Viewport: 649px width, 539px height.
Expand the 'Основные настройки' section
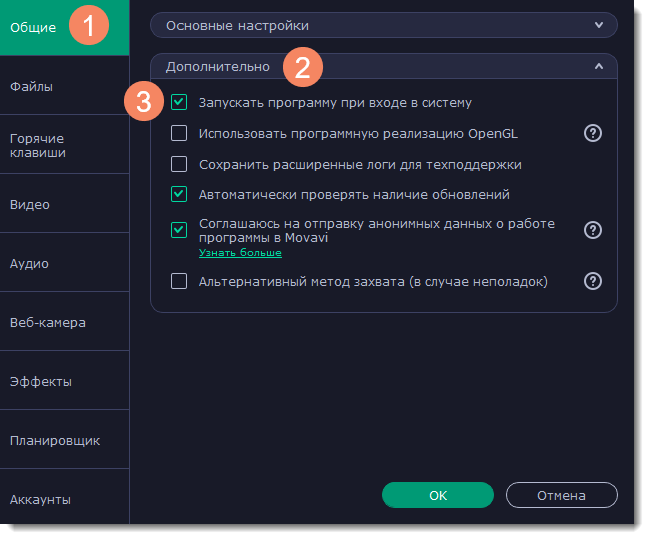599,24
